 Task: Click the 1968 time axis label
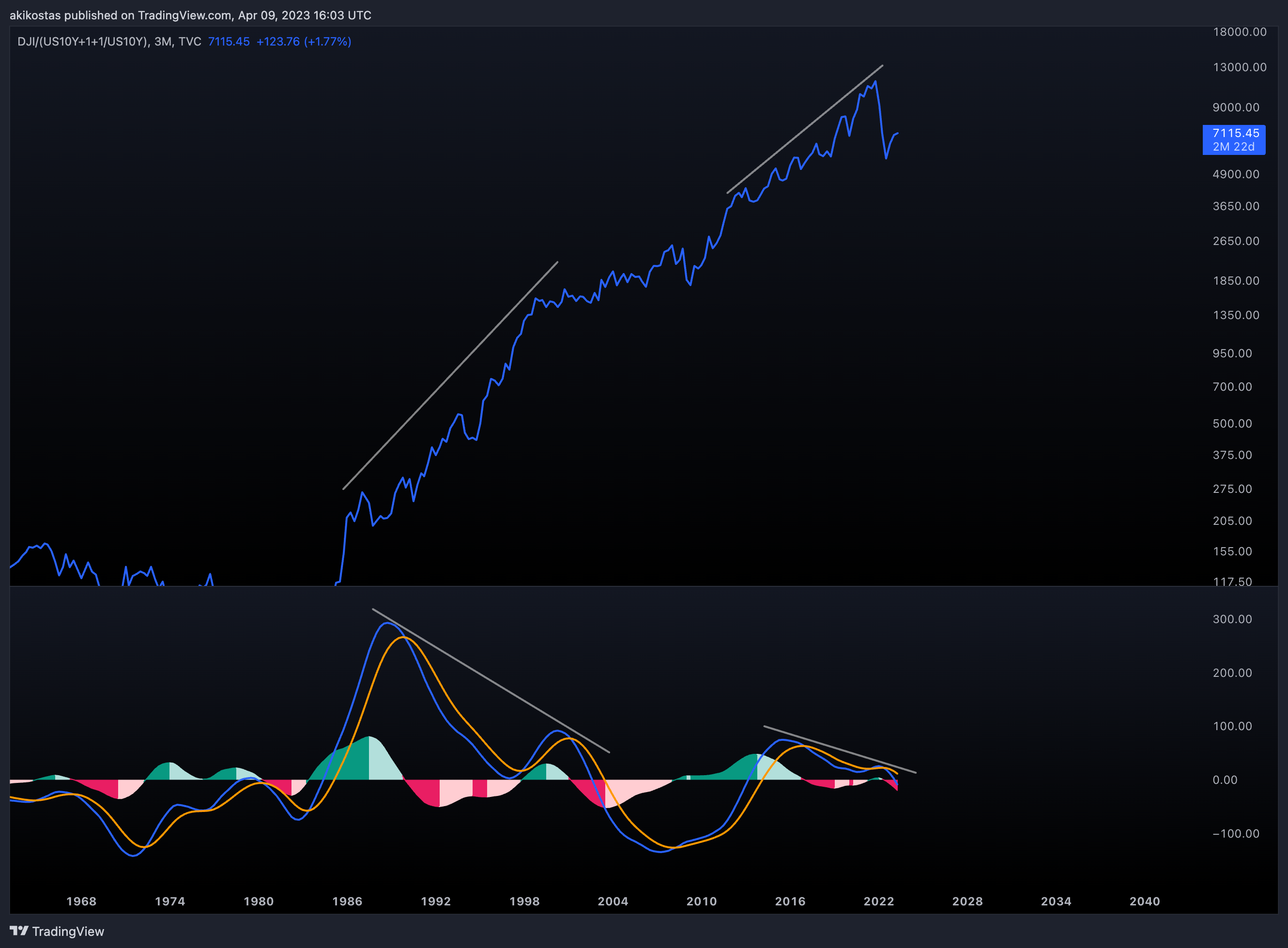click(81, 902)
